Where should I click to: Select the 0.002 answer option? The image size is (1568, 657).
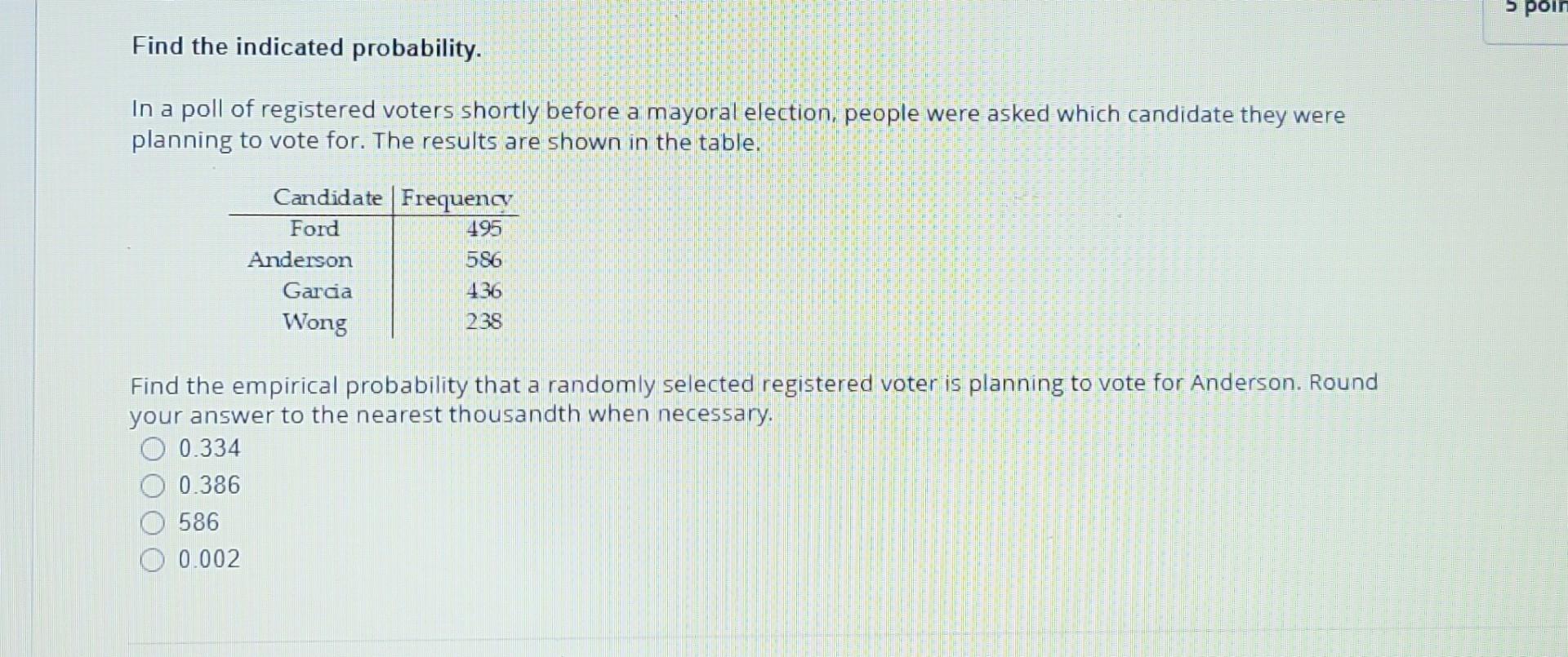(x=208, y=559)
